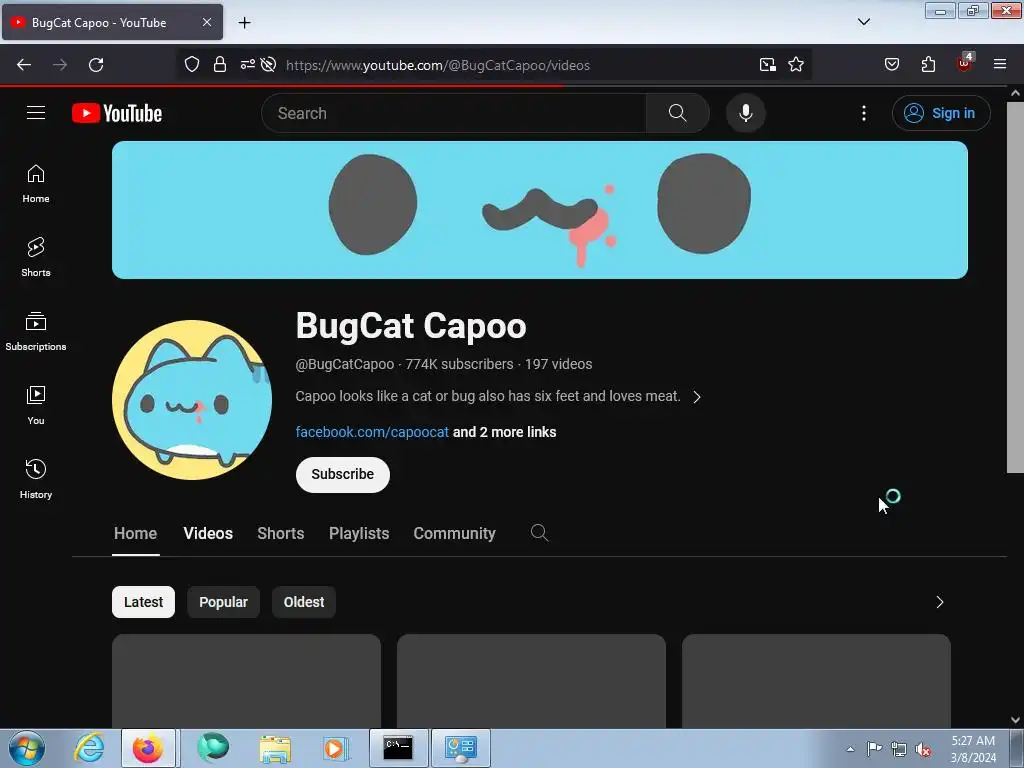The width and height of the screenshot is (1024, 768).
Task: Click Firefox back arrow
Action: click(x=24, y=65)
